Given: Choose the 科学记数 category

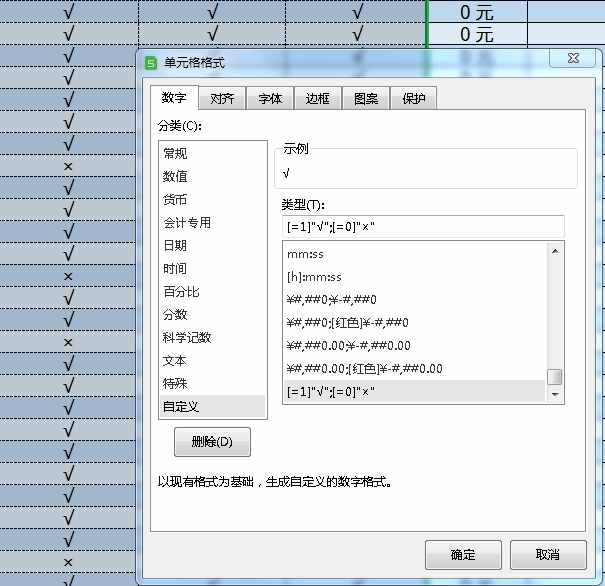Looking at the screenshot, I should (187, 337).
